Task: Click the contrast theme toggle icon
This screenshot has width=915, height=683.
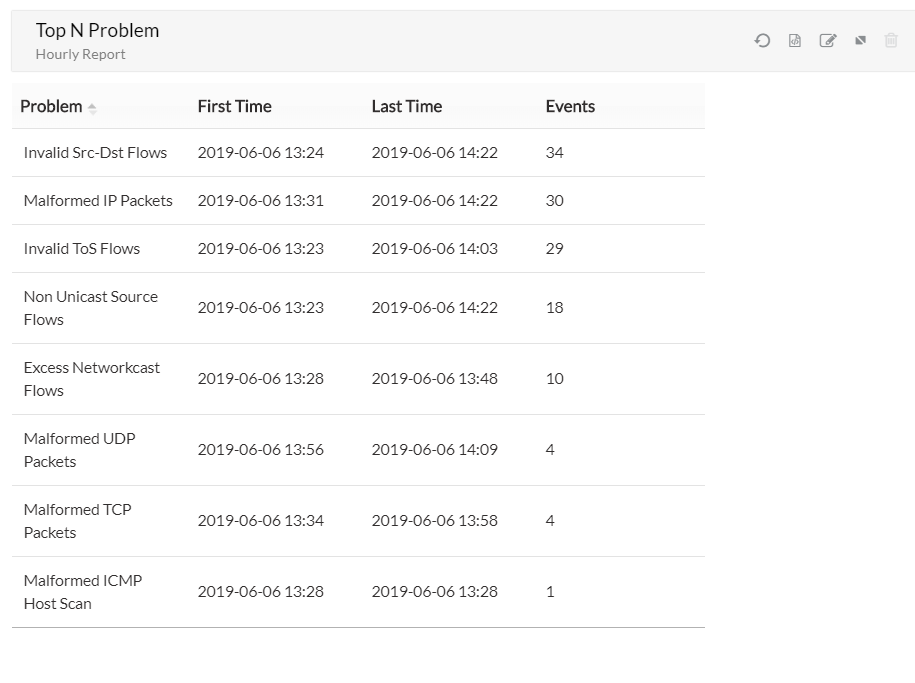Action: [x=860, y=41]
